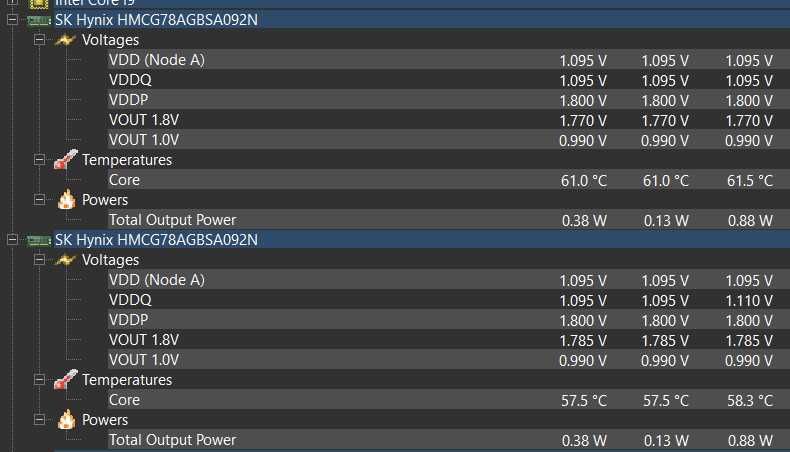
Task: Select Voltages label in first module
Action: pyautogui.click(x=110, y=40)
